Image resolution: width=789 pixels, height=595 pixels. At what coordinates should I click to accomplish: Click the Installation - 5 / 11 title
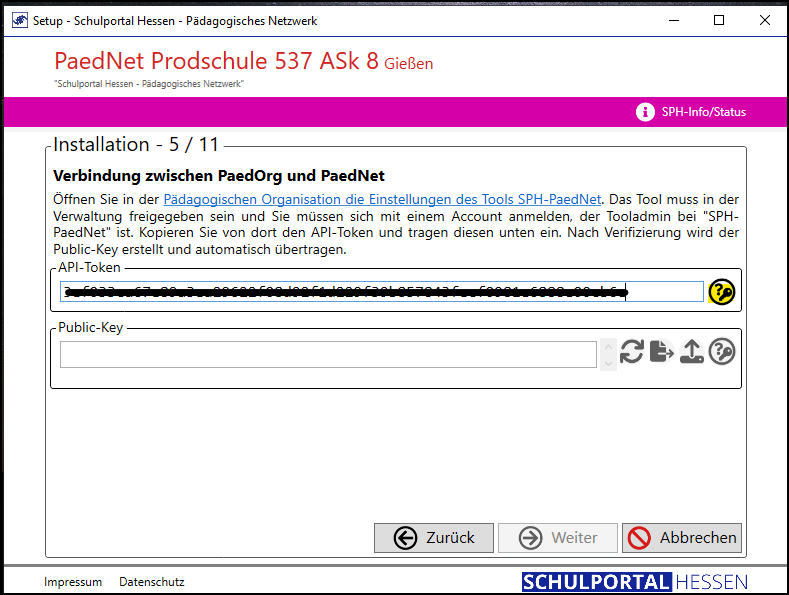pyautogui.click(x=136, y=144)
